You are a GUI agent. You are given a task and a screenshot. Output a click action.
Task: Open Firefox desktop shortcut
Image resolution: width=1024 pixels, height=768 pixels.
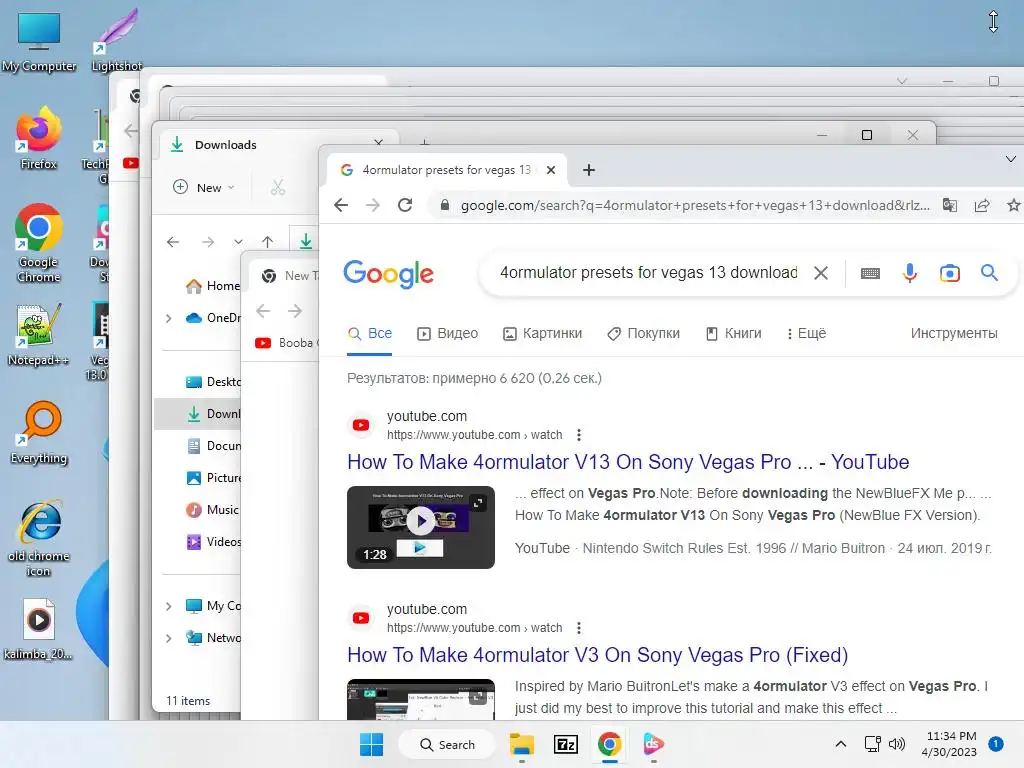(x=39, y=138)
